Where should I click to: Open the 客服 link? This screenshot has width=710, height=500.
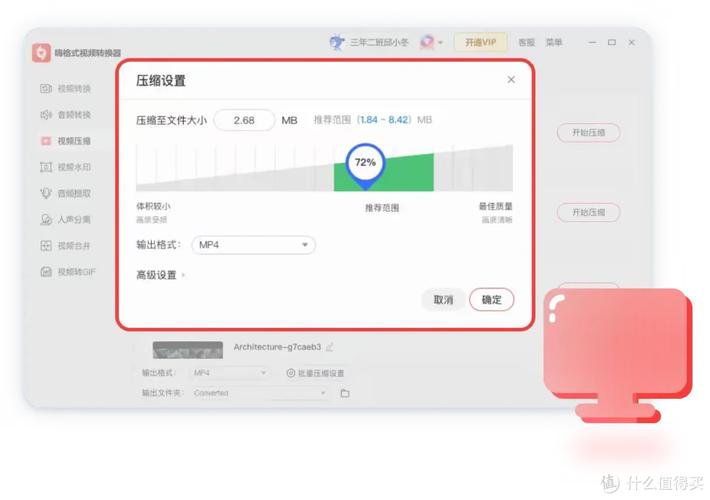point(526,43)
